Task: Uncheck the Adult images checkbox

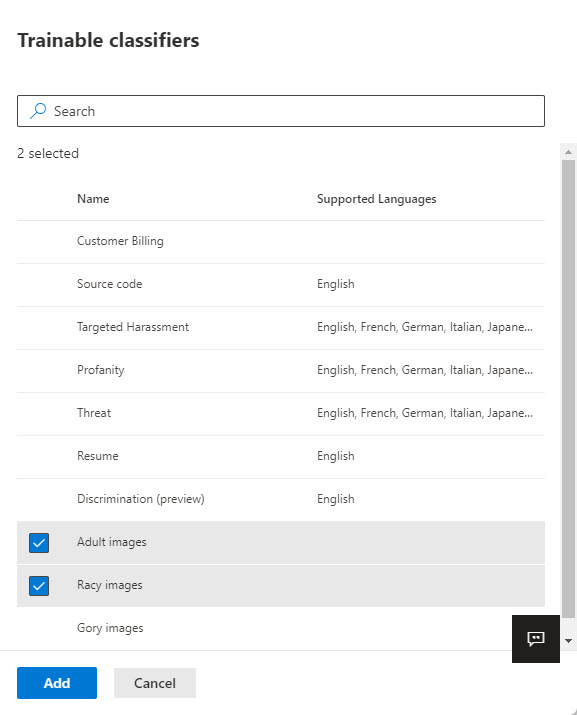Action: 39,543
